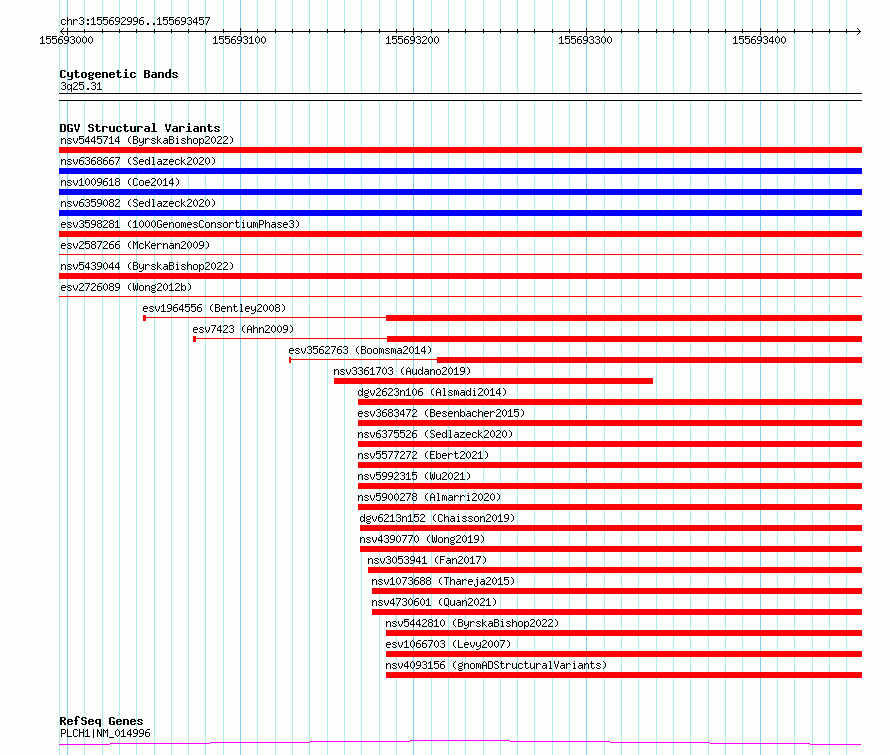Image resolution: width=890 pixels, height=755 pixels.
Task: Open the esv2587266 (McKernan2009) label
Action: 135,245
